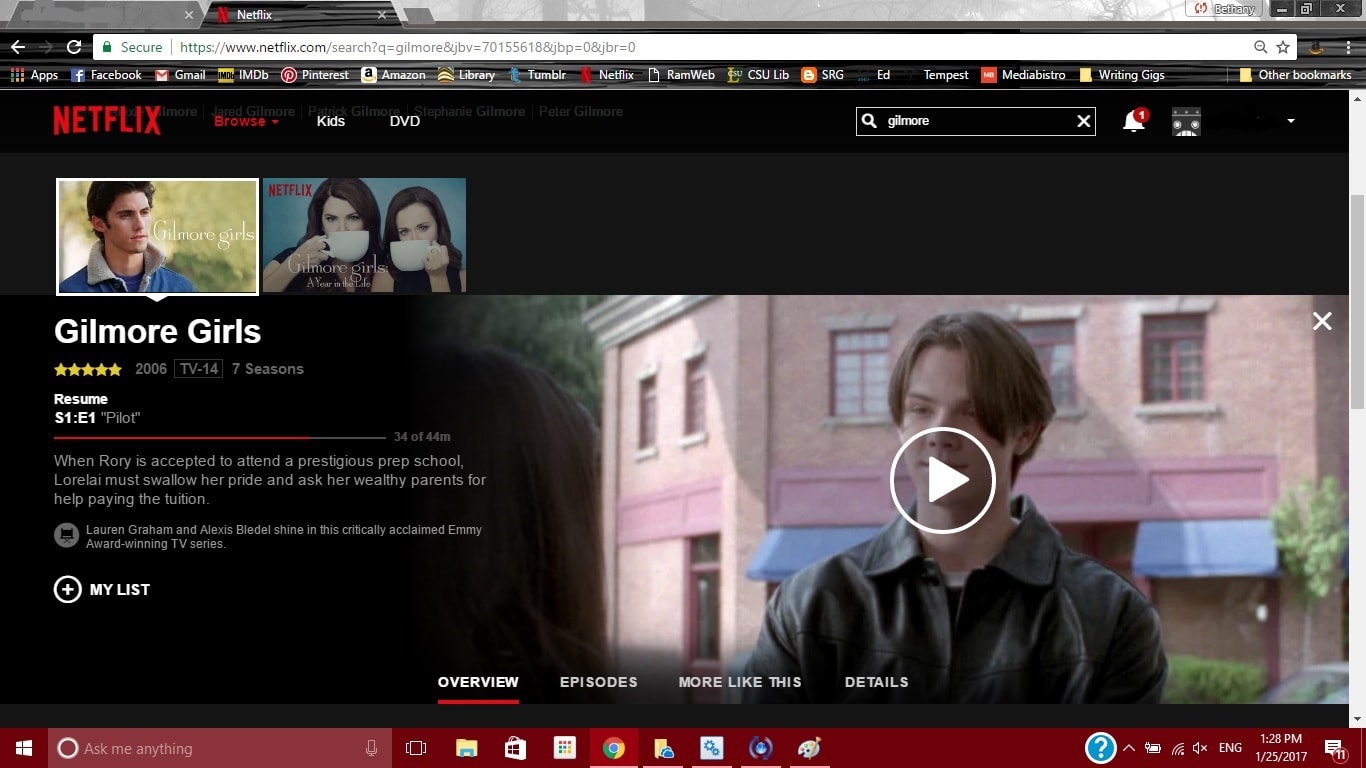1366x768 pixels.
Task: Expand the Other bookmarks folder
Action: coord(1295,75)
